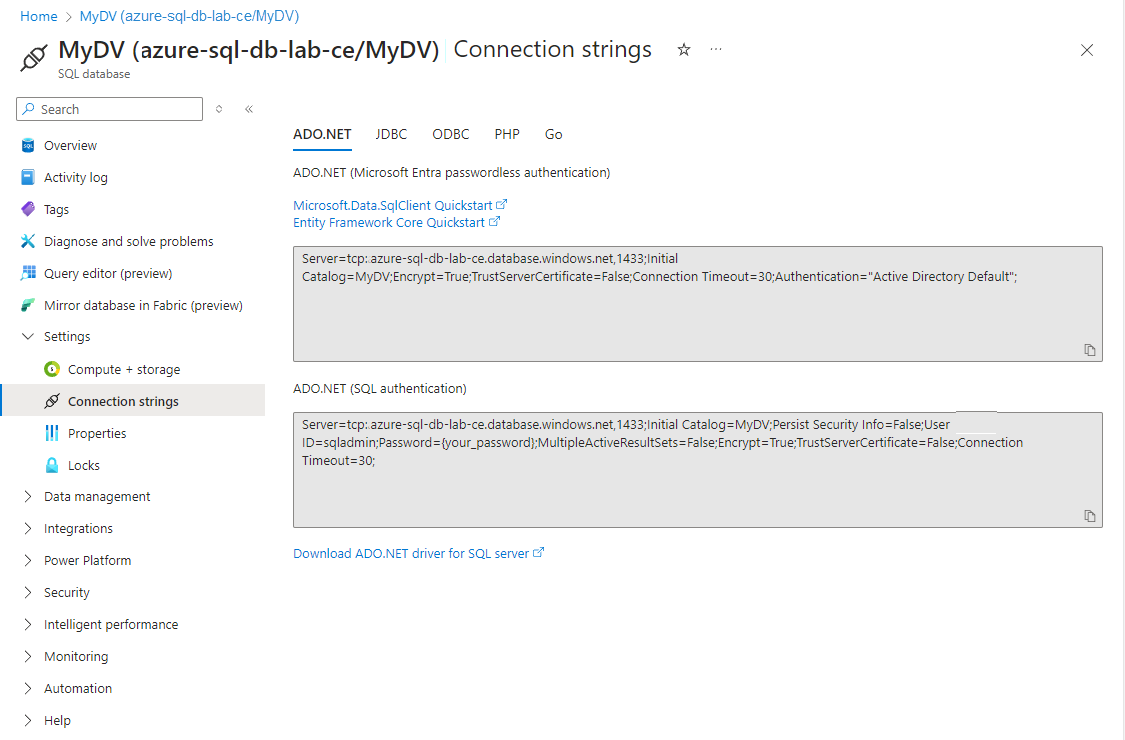This screenshot has height=740, width=1125.
Task: Open Query editor (preview) via its icon
Action: click(x=26, y=272)
